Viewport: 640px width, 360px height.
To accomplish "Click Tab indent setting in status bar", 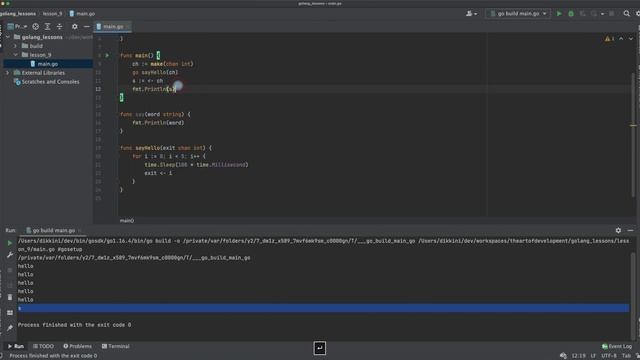I will [626, 356].
